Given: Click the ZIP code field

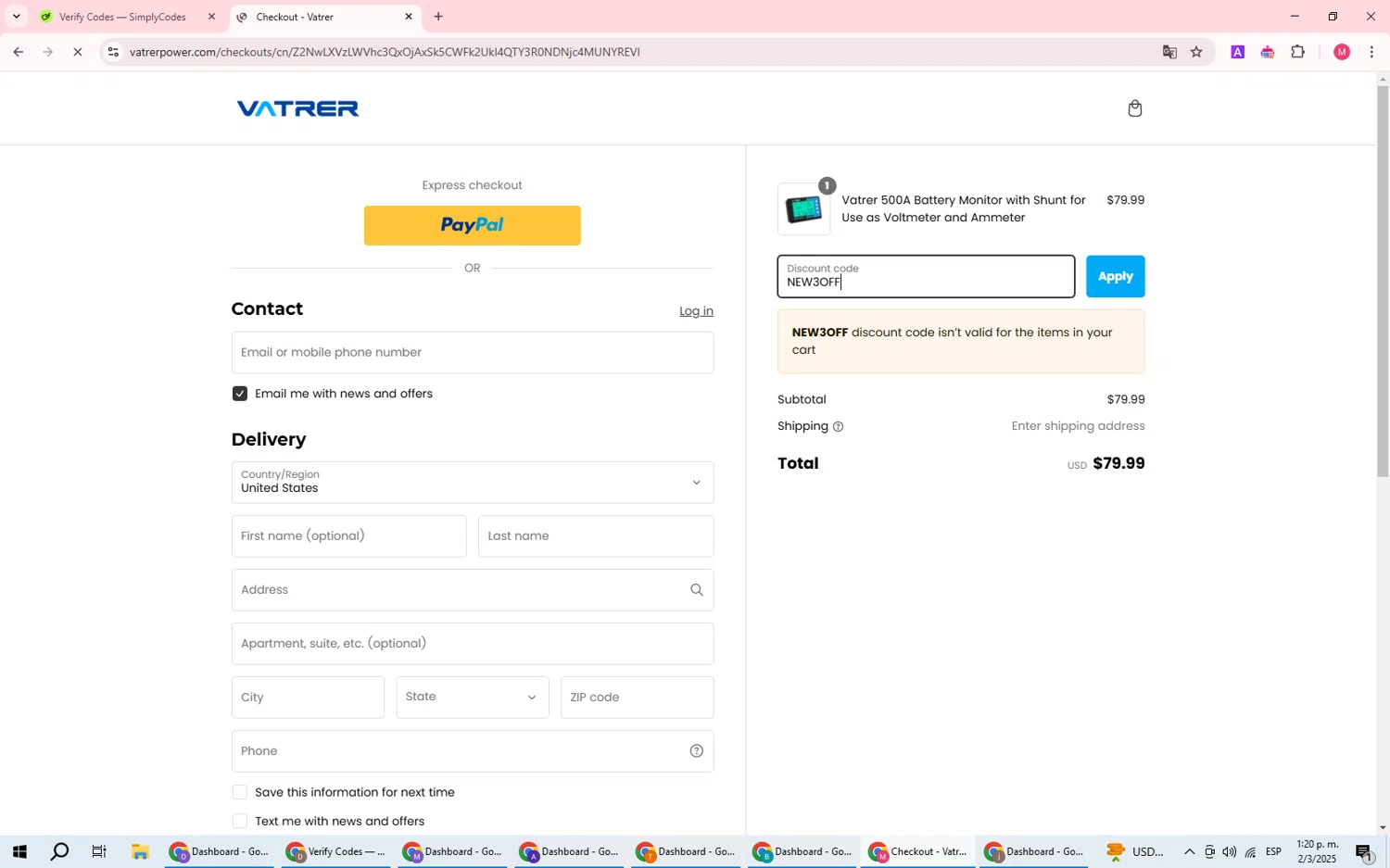Looking at the screenshot, I should (638, 698).
